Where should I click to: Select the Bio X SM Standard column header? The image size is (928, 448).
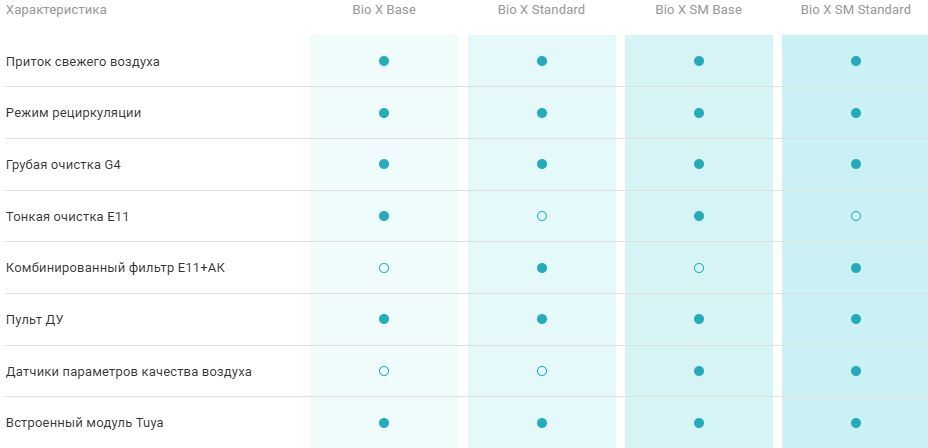pyautogui.click(x=856, y=10)
